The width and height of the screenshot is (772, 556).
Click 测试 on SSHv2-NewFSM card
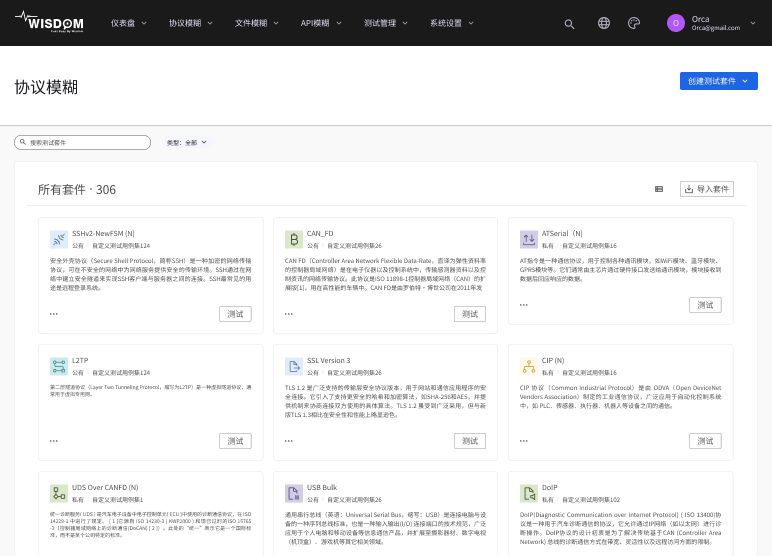click(x=235, y=314)
